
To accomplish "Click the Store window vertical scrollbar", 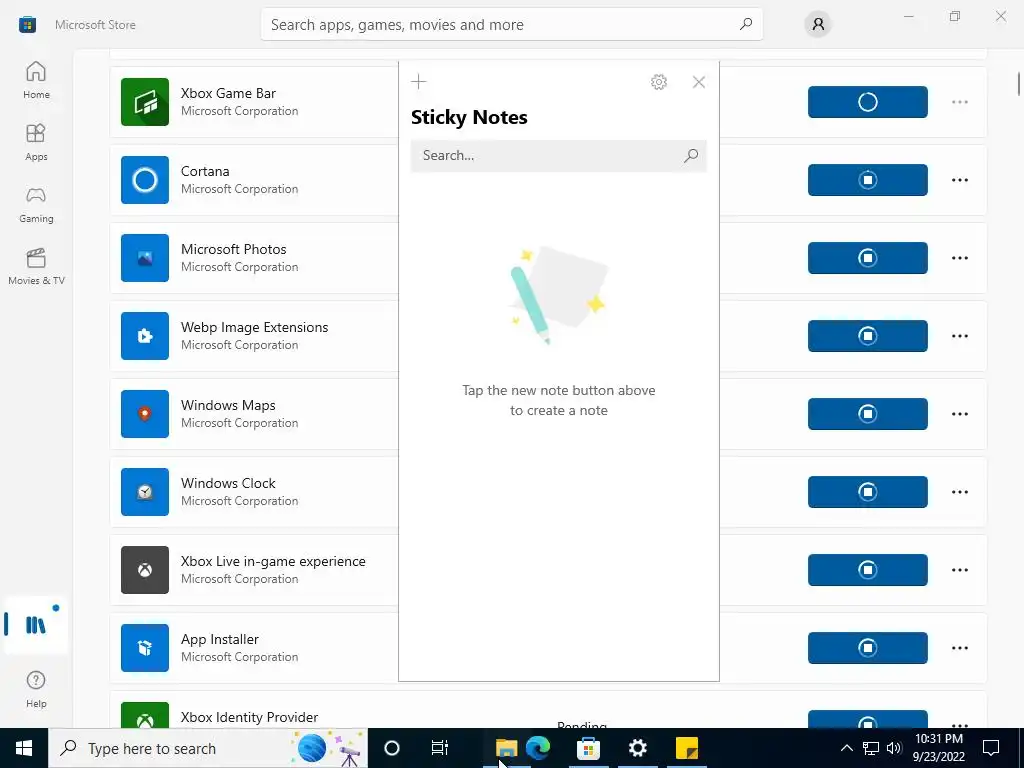I will [1018, 84].
